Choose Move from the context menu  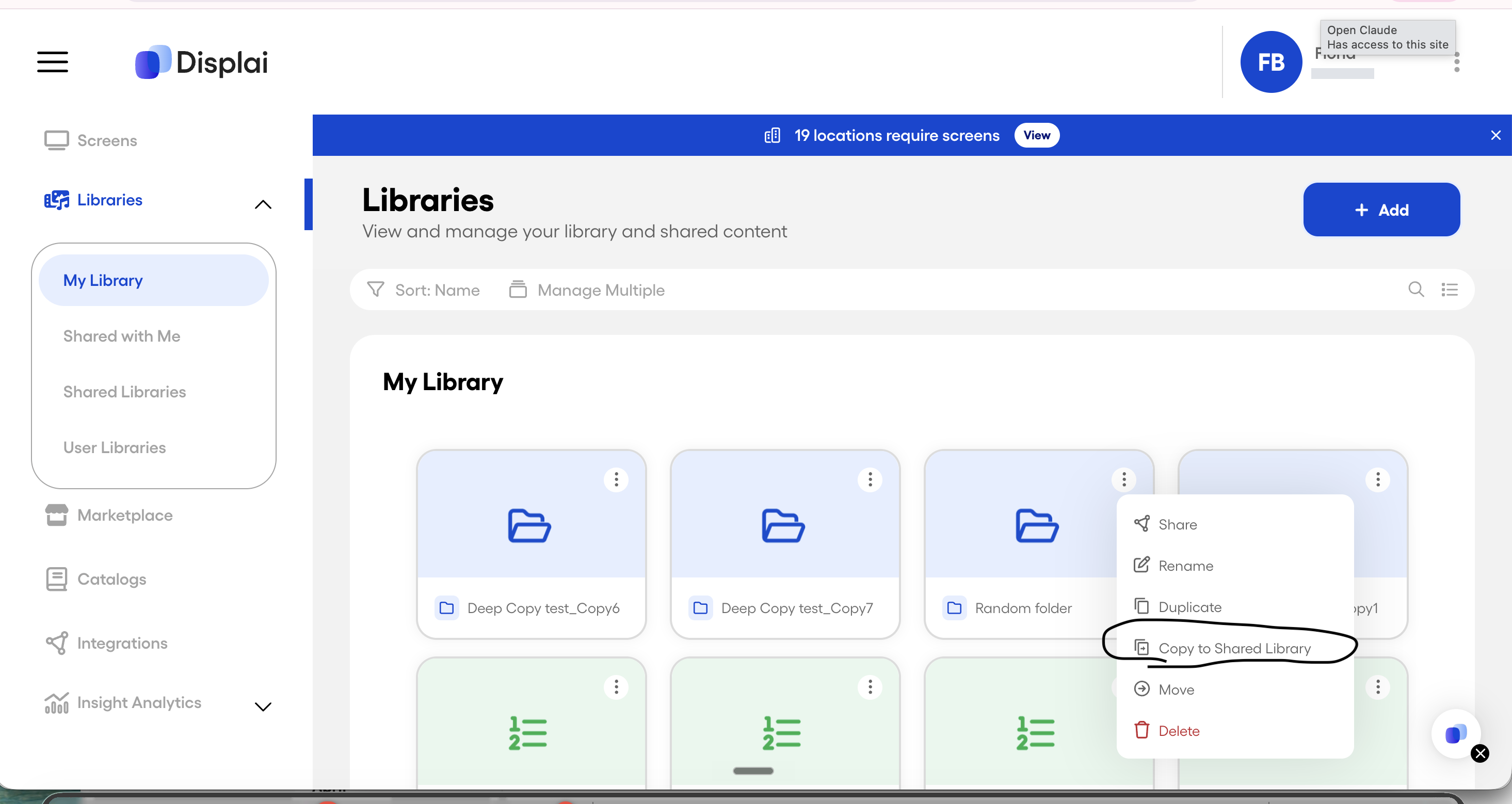click(x=1235, y=689)
